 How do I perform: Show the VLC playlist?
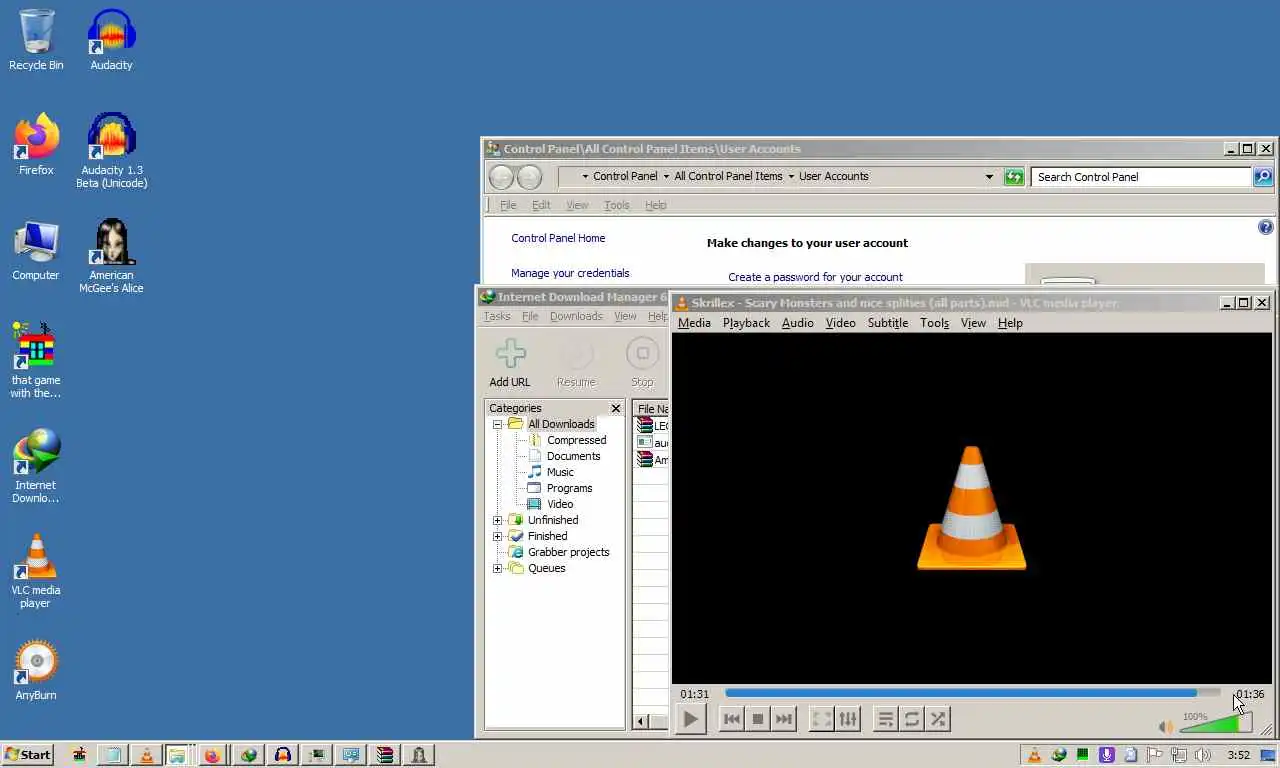(x=885, y=719)
